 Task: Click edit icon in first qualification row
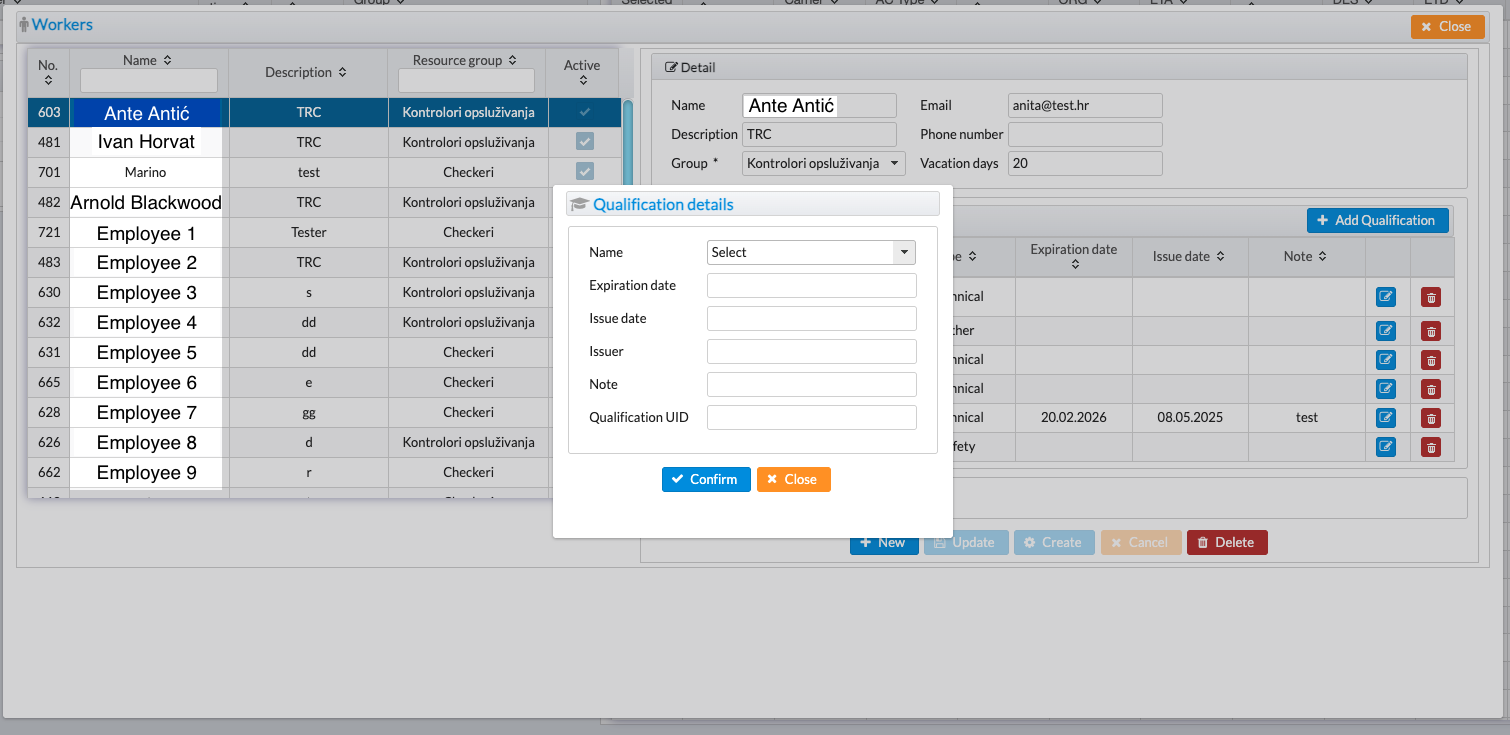coord(1385,297)
